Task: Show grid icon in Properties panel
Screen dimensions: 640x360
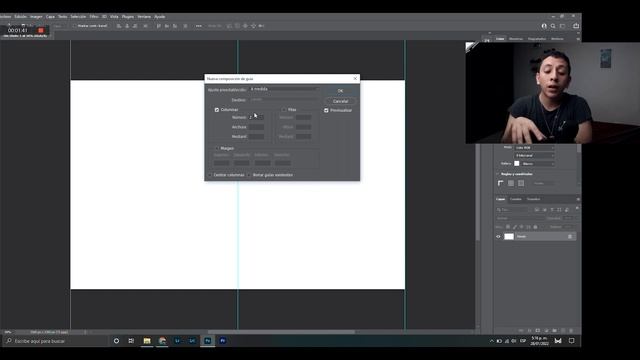Action: pos(511,183)
